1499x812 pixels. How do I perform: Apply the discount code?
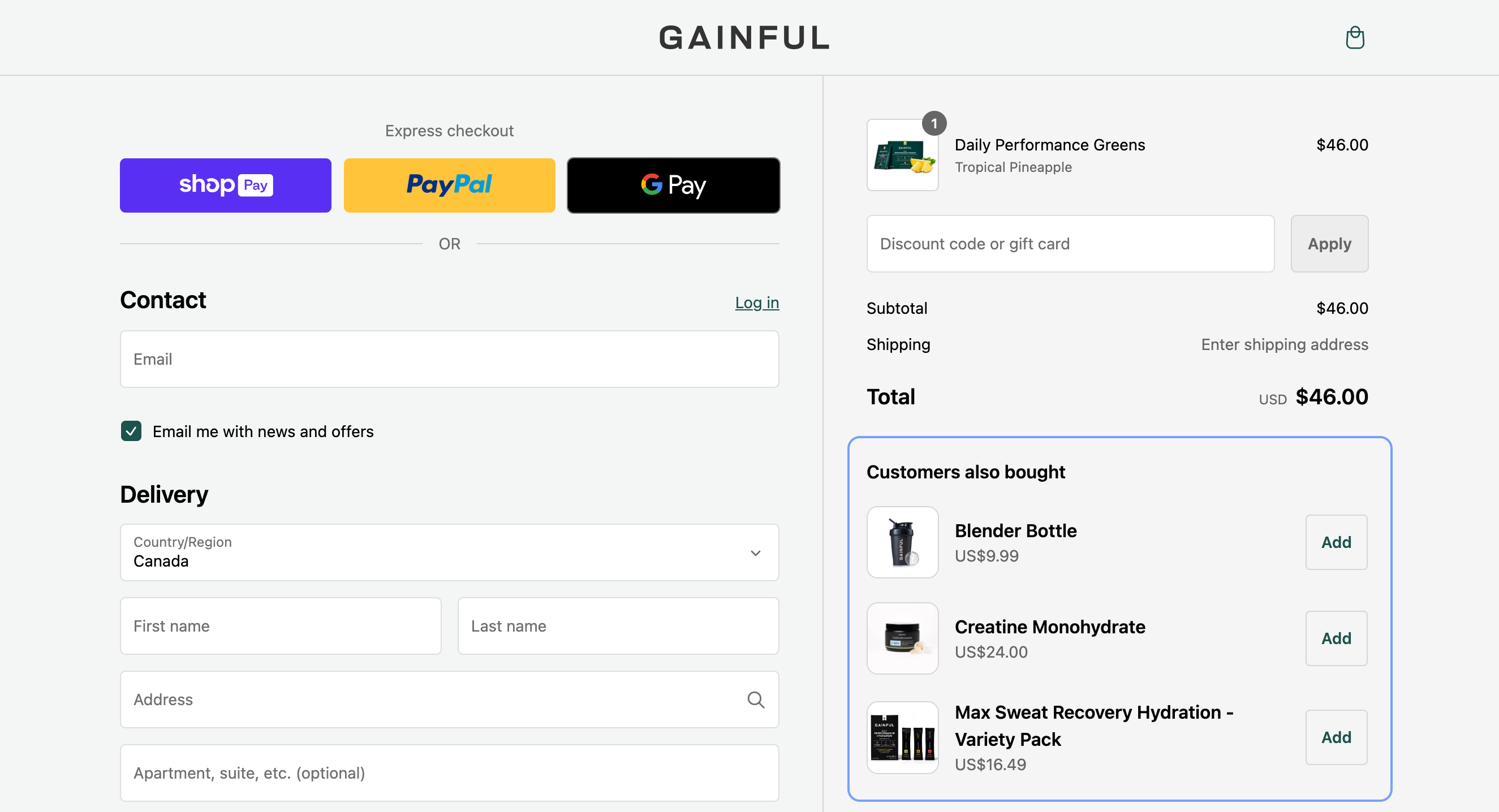pyautogui.click(x=1329, y=244)
